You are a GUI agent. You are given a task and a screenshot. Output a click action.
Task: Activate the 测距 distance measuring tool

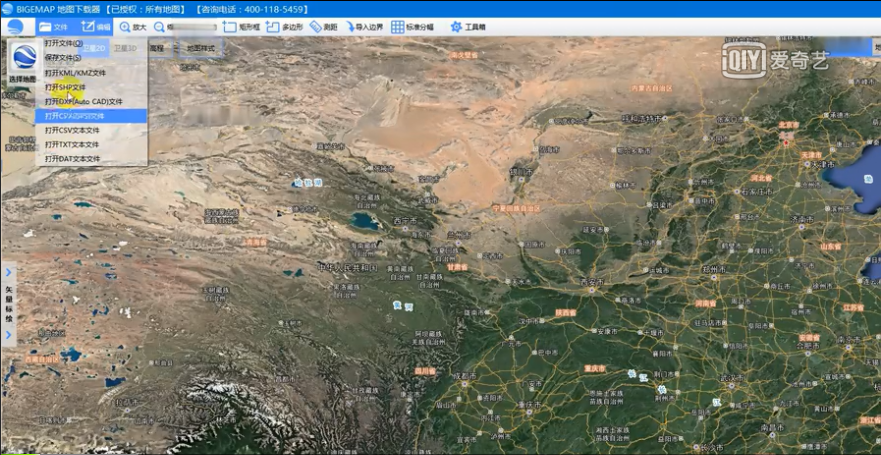point(324,27)
